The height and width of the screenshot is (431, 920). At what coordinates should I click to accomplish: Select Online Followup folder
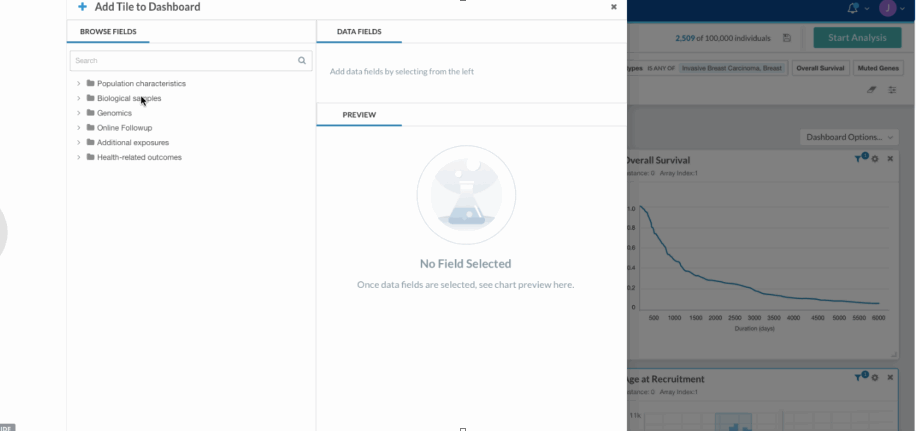[x=124, y=128]
